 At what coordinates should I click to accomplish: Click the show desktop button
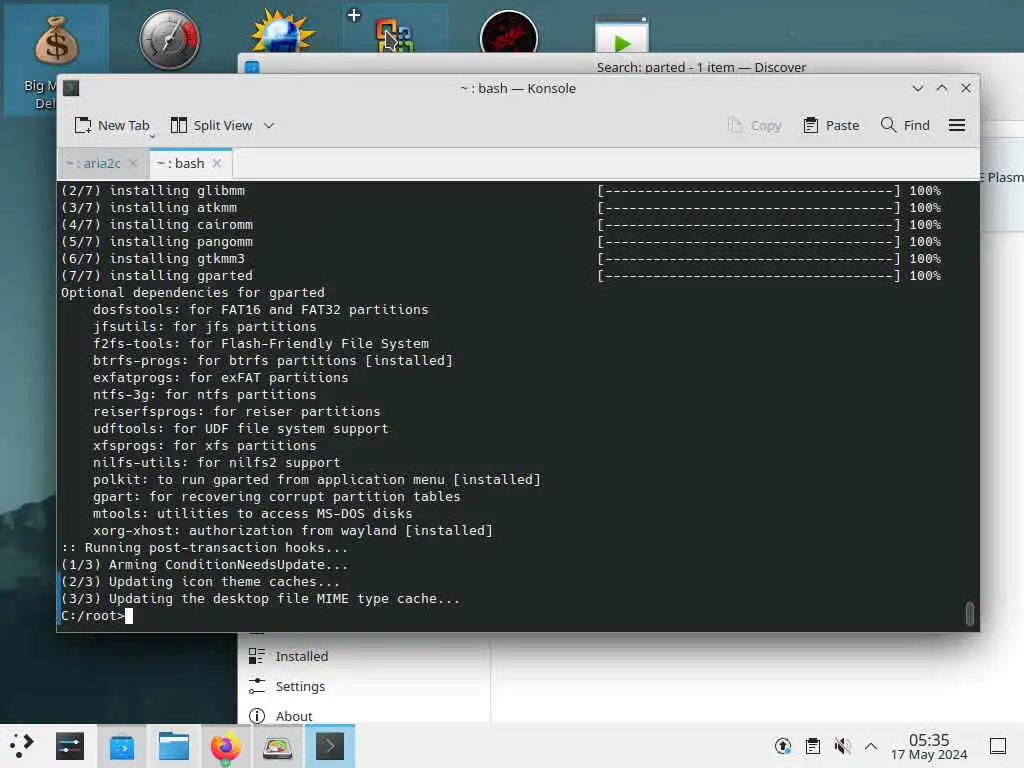point(998,746)
